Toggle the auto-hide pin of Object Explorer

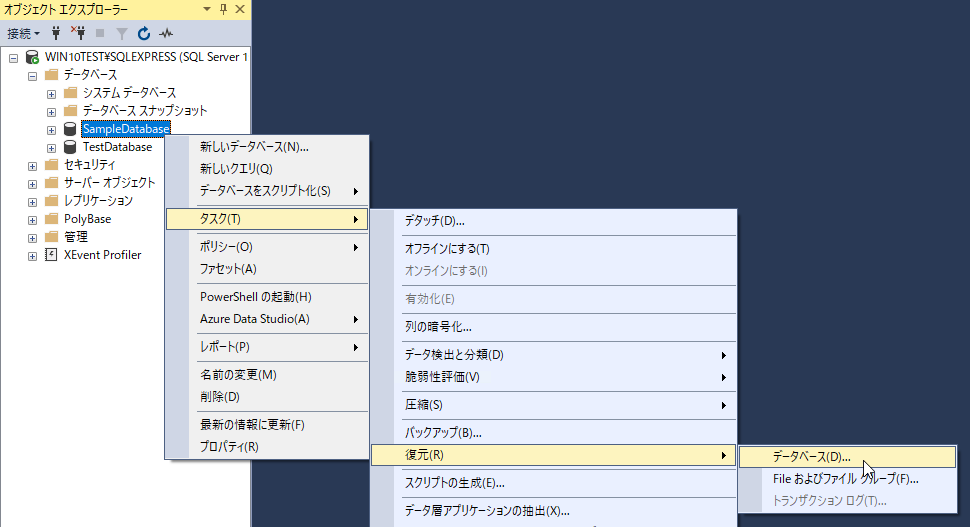pos(223,9)
